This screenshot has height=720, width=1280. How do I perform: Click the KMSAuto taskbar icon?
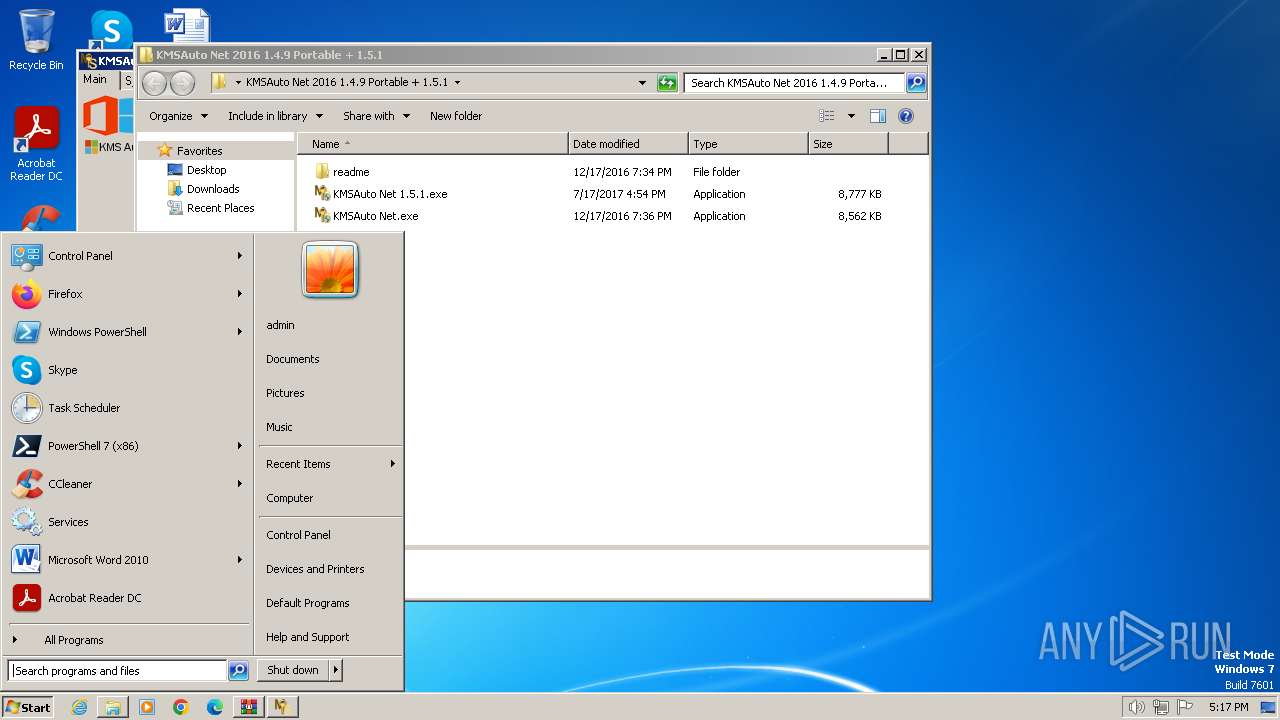pyautogui.click(x=283, y=707)
